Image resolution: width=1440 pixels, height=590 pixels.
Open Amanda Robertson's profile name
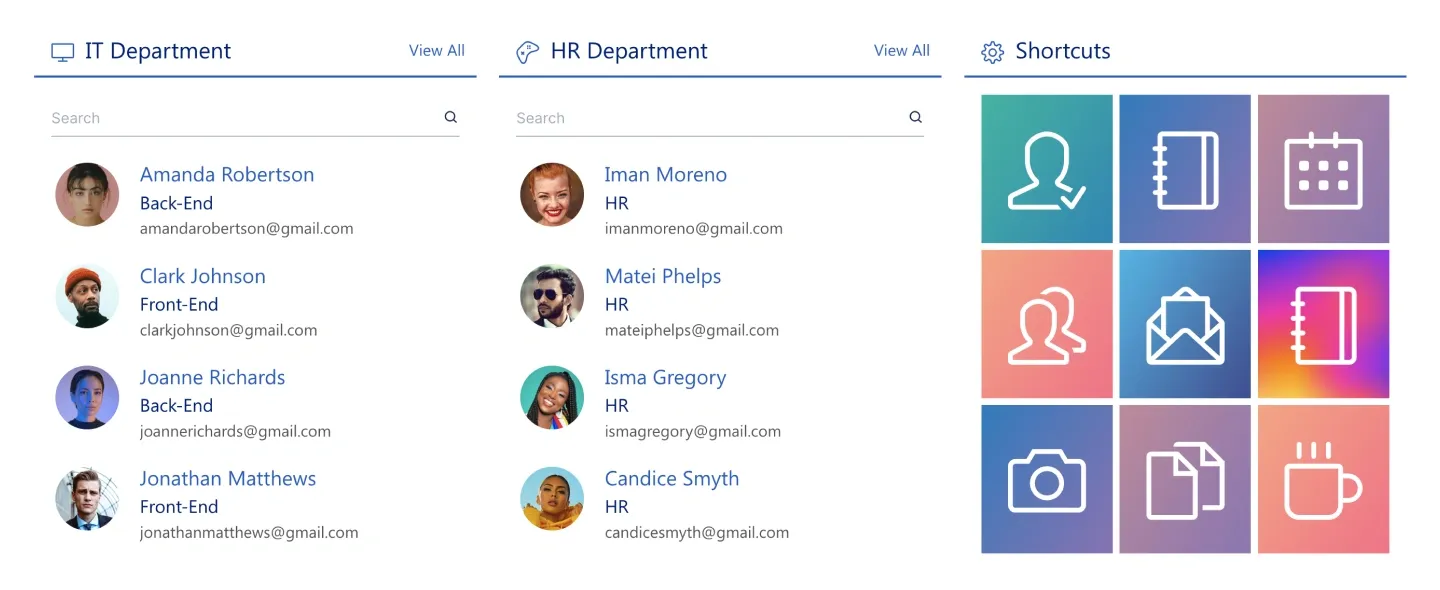click(227, 174)
